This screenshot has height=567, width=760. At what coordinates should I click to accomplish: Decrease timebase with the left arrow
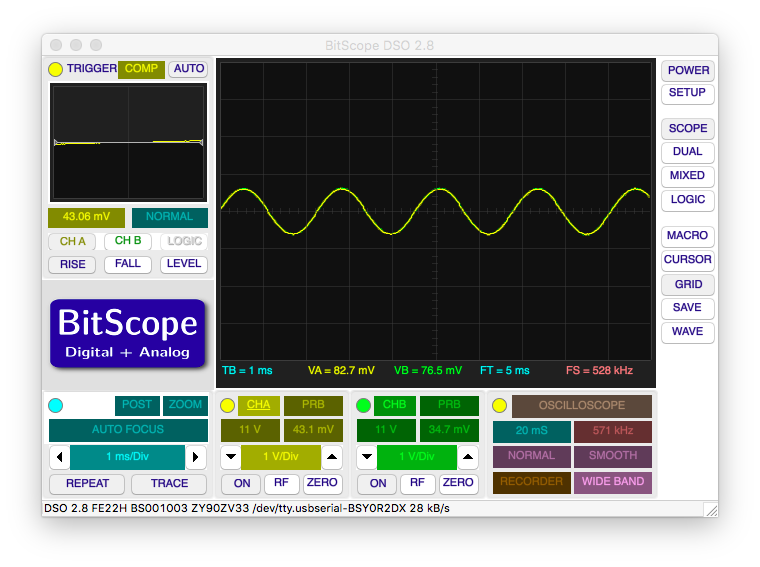(x=60, y=458)
